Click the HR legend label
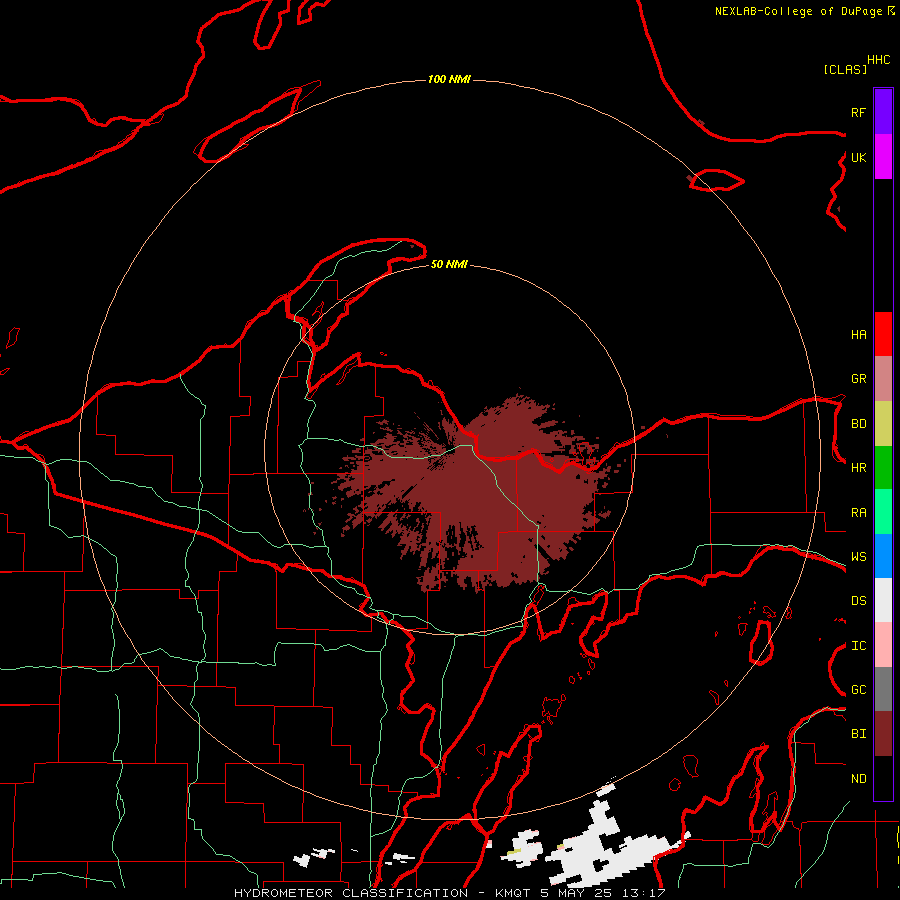The width and height of the screenshot is (900, 900). (x=858, y=467)
